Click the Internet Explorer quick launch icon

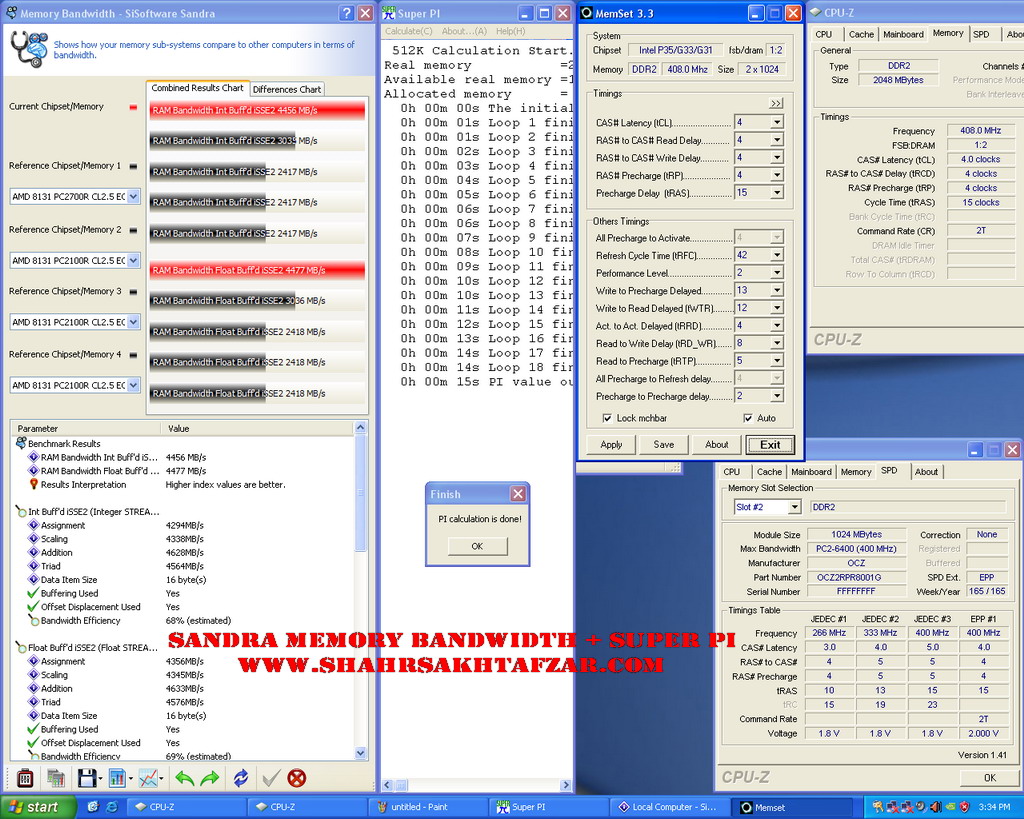pyautogui.click(x=112, y=807)
